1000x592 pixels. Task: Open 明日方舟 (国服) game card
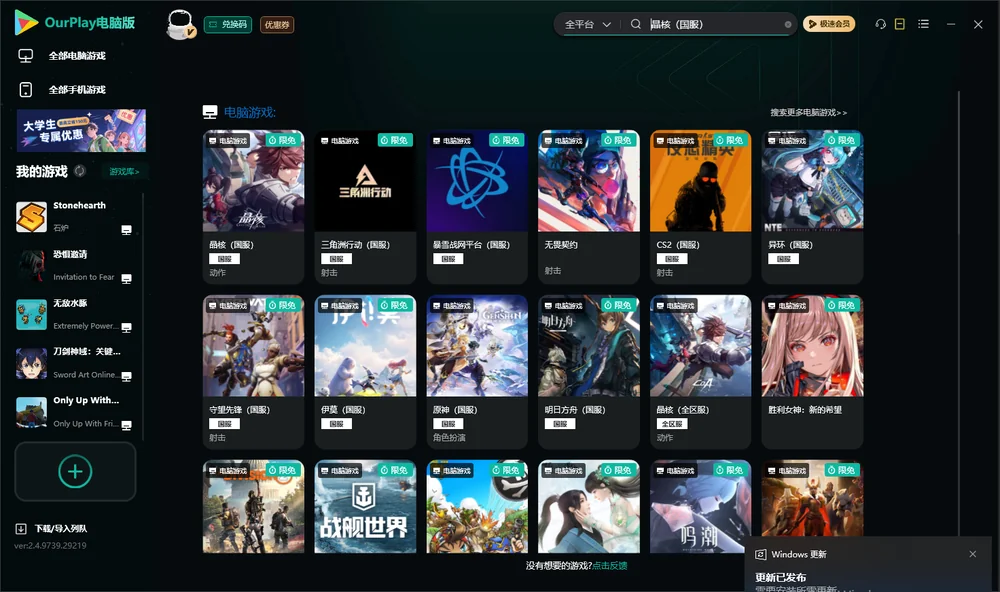click(589, 372)
